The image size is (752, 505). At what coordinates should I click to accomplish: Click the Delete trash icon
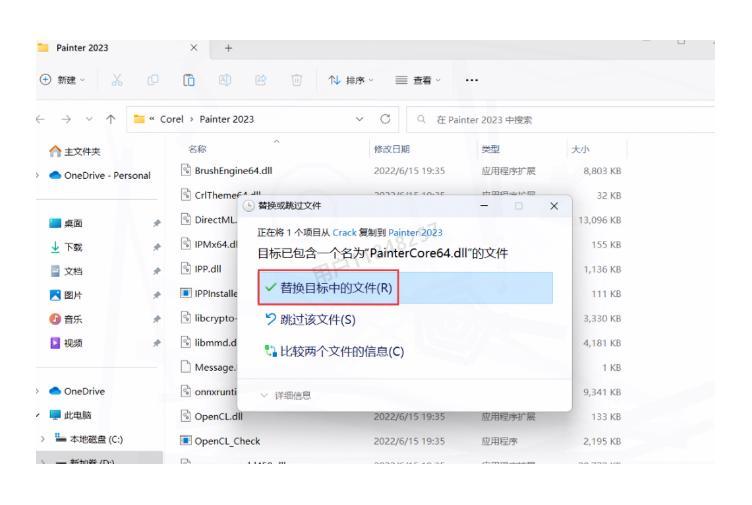pyautogui.click(x=297, y=80)
